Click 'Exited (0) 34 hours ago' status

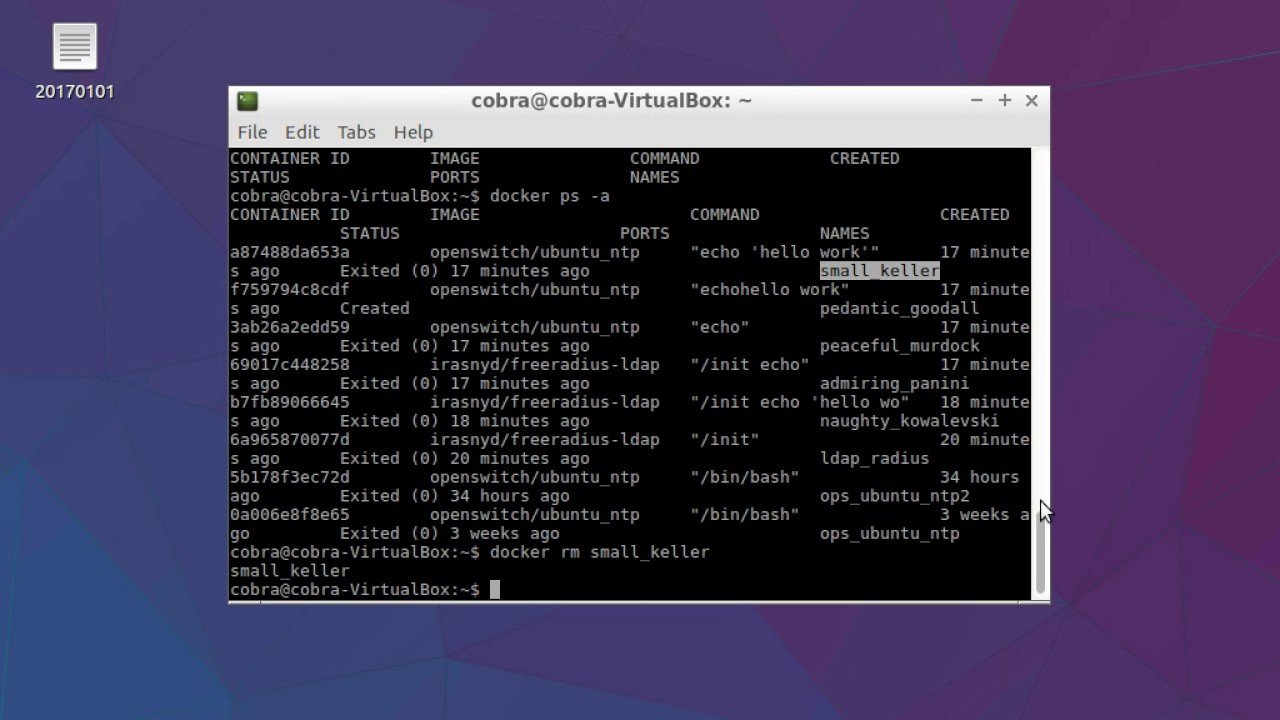pyautogui.click(x=455, y=496)
